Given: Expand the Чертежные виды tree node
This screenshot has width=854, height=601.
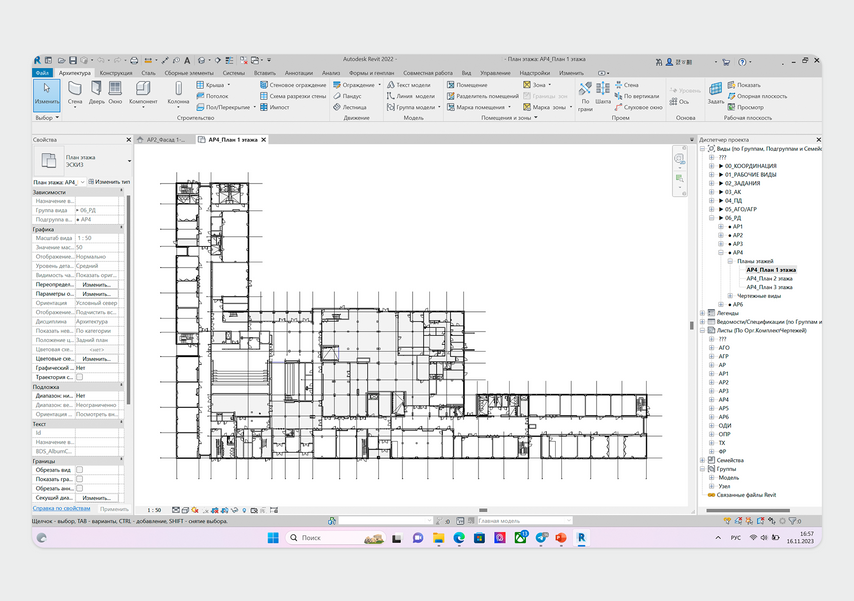Looking at the screenshot, I should [x=730, y=296].
